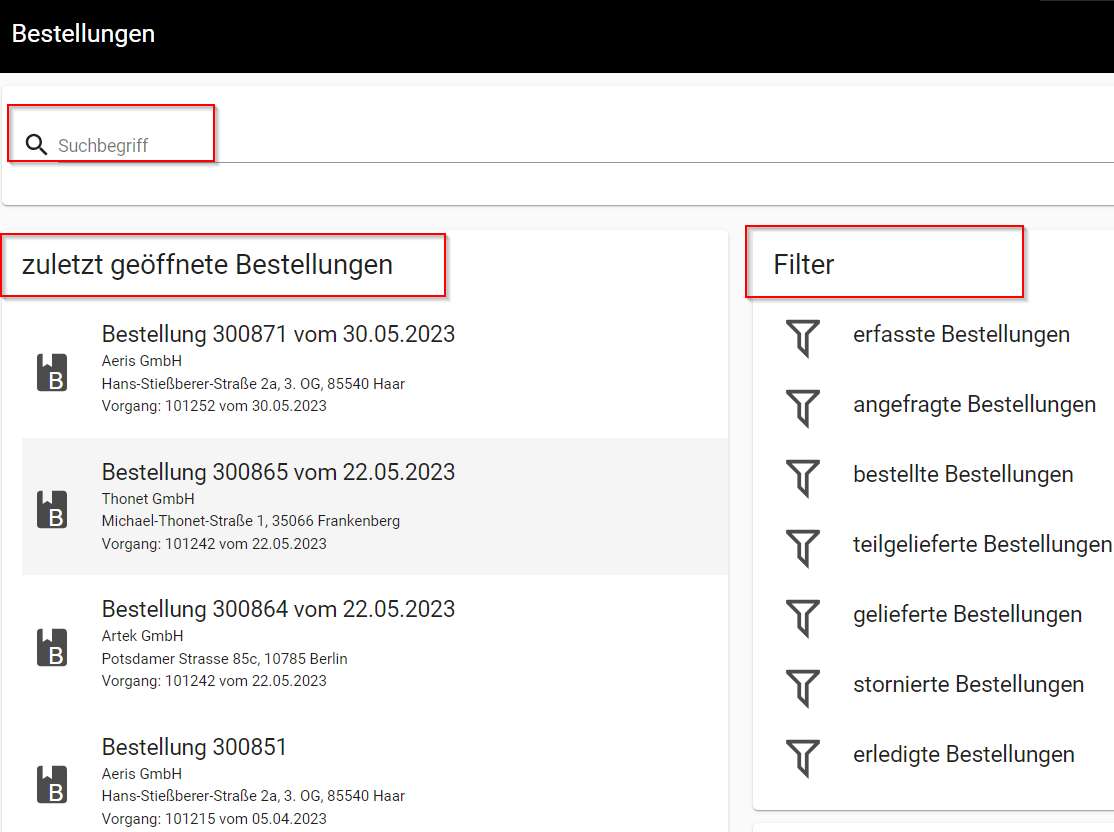Filter by gelieferte Bestellungen
The image size is (1114, 832).
point(967,614)
